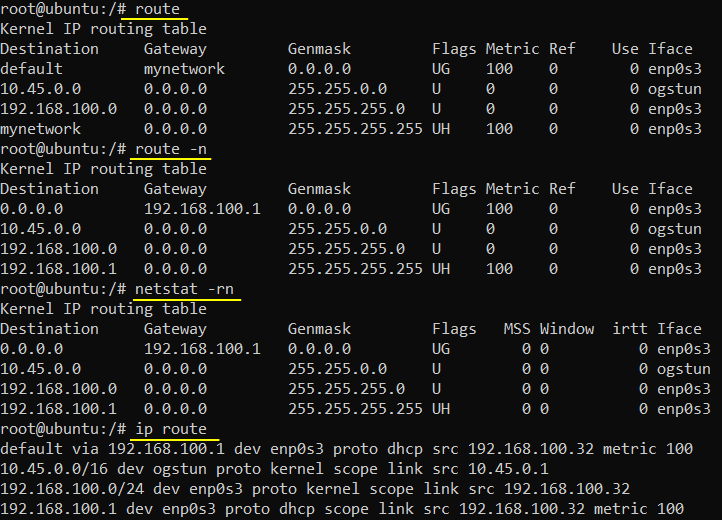The height and width of the screenshot is (520, 722).
Task: Click the 'irtt' column header
Action: 629,329
